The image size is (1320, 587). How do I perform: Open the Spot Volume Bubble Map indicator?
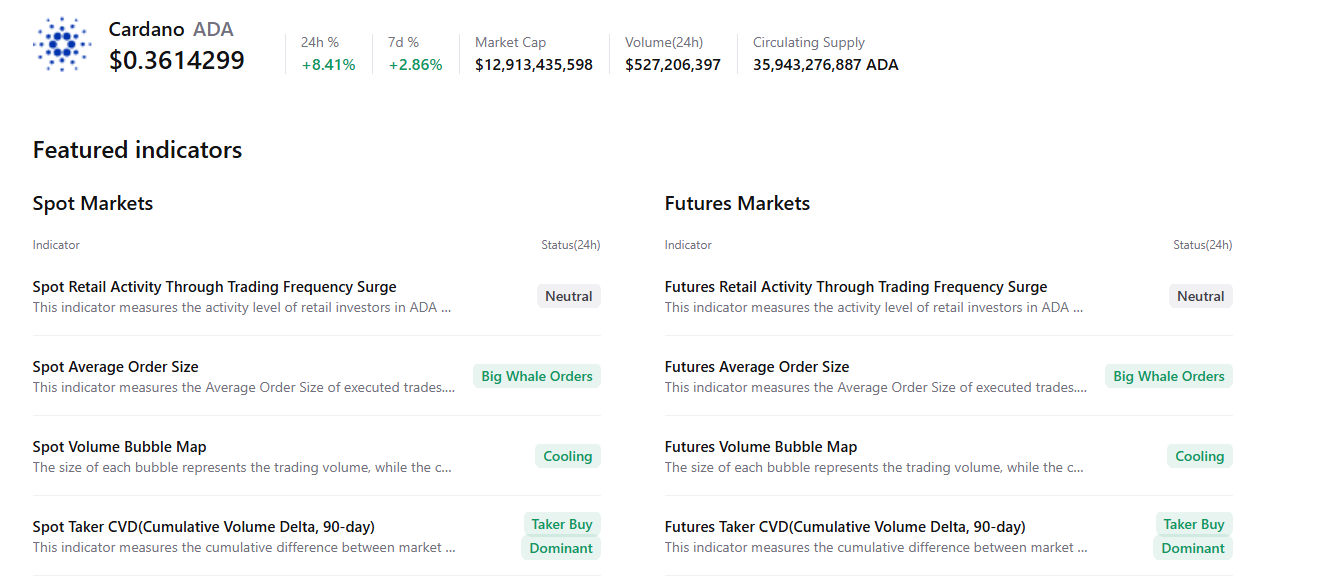click(120, 446)
